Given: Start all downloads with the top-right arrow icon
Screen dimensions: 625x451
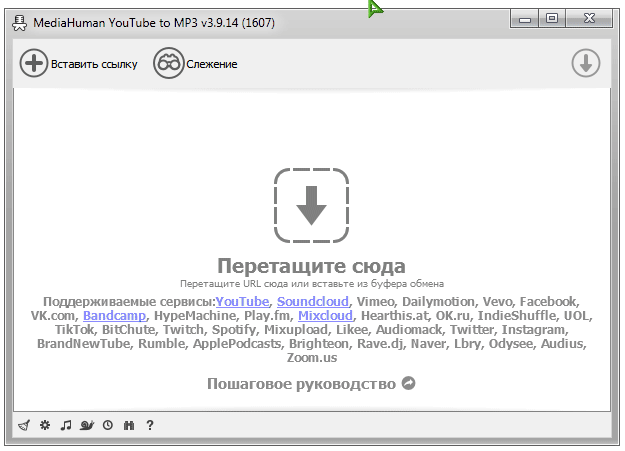Looking at the screenshot, I should click(586, 63).
